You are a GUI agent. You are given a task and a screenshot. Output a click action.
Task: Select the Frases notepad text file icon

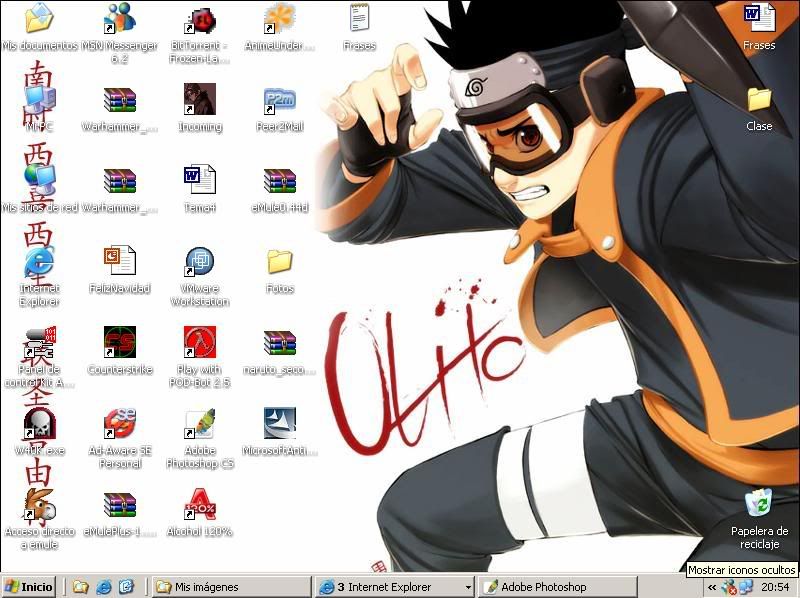point(360,18)
